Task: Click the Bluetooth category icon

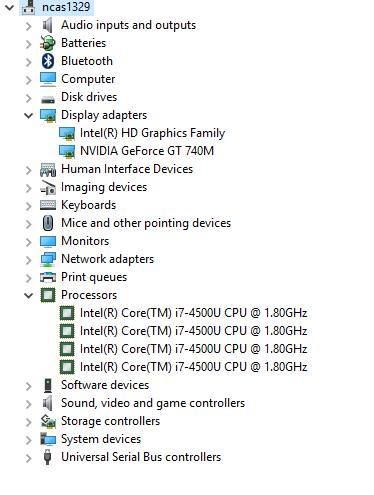Action: pos(48,61)
